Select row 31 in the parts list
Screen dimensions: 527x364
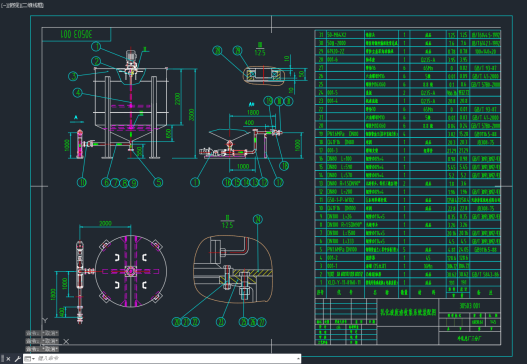tap(408, 34)
